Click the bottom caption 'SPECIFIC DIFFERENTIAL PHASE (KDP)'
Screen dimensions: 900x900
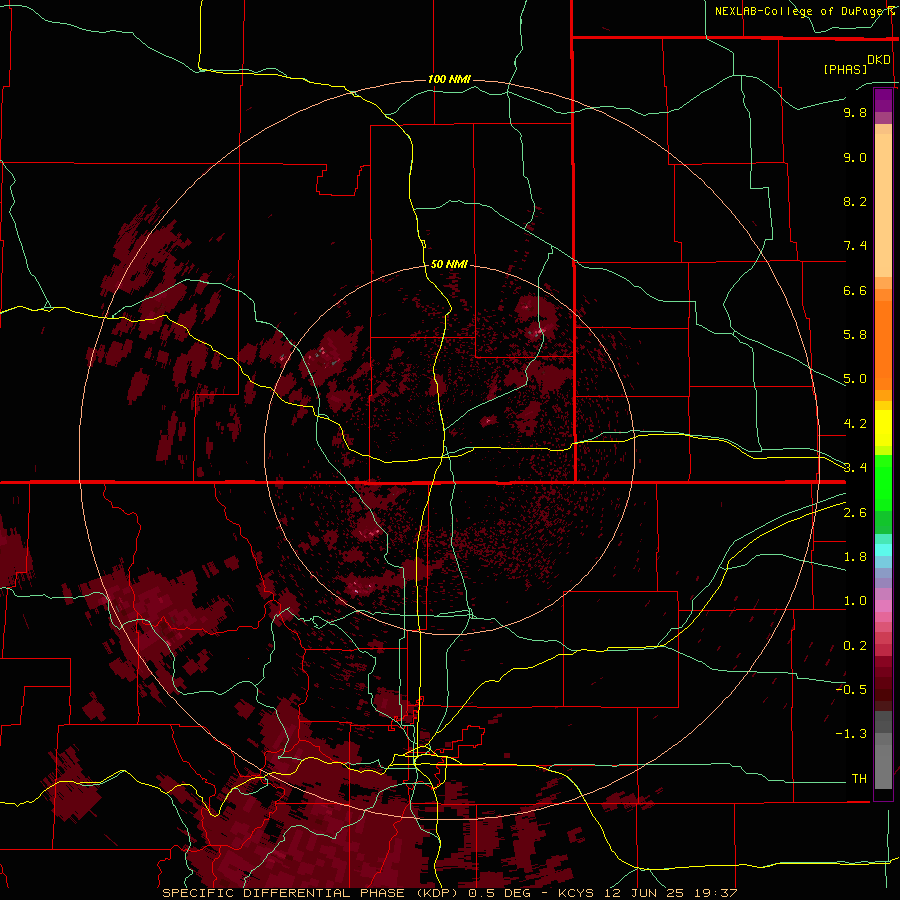tap(313, 893)
